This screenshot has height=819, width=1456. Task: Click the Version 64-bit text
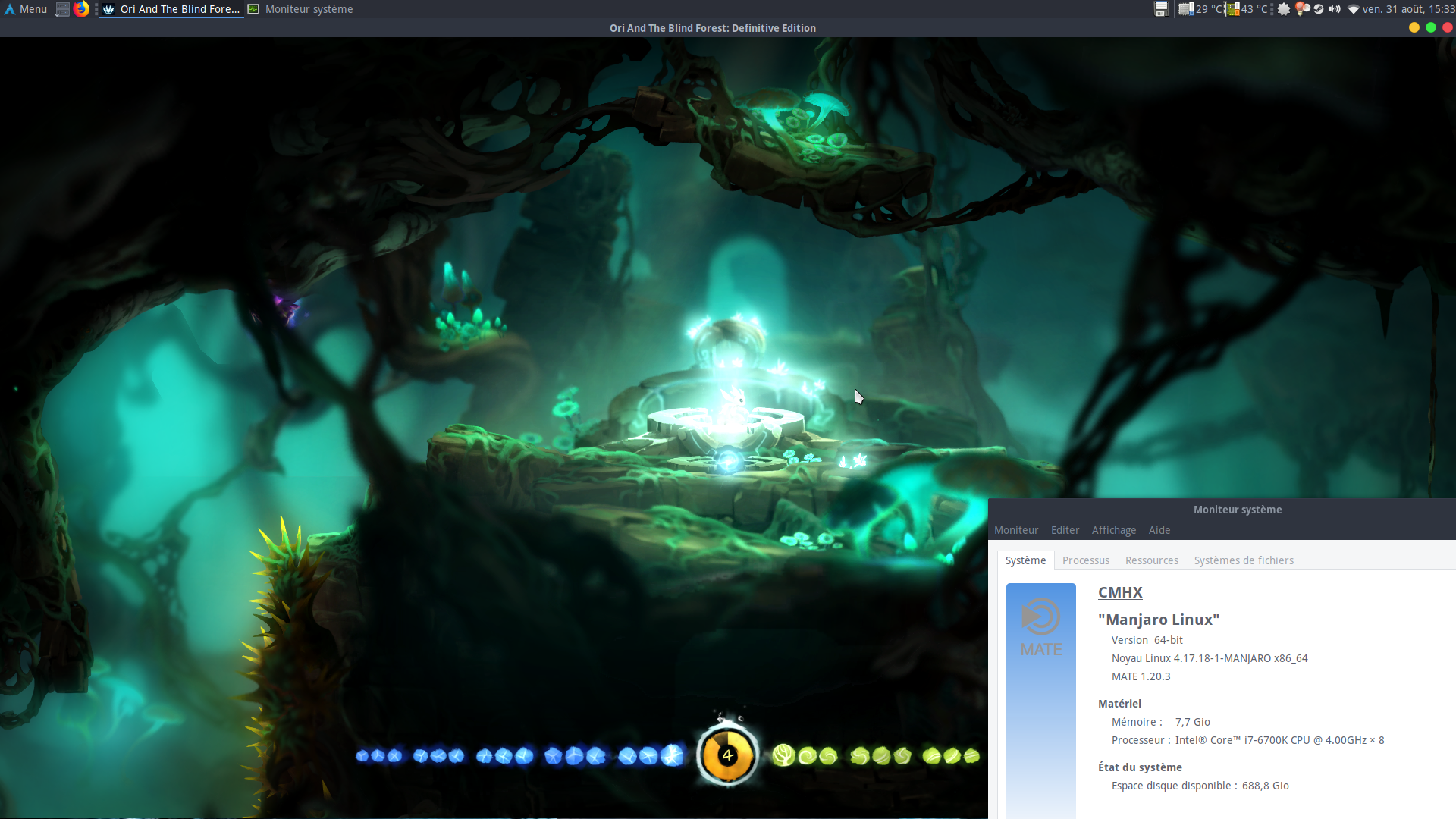click(1147, 640)
